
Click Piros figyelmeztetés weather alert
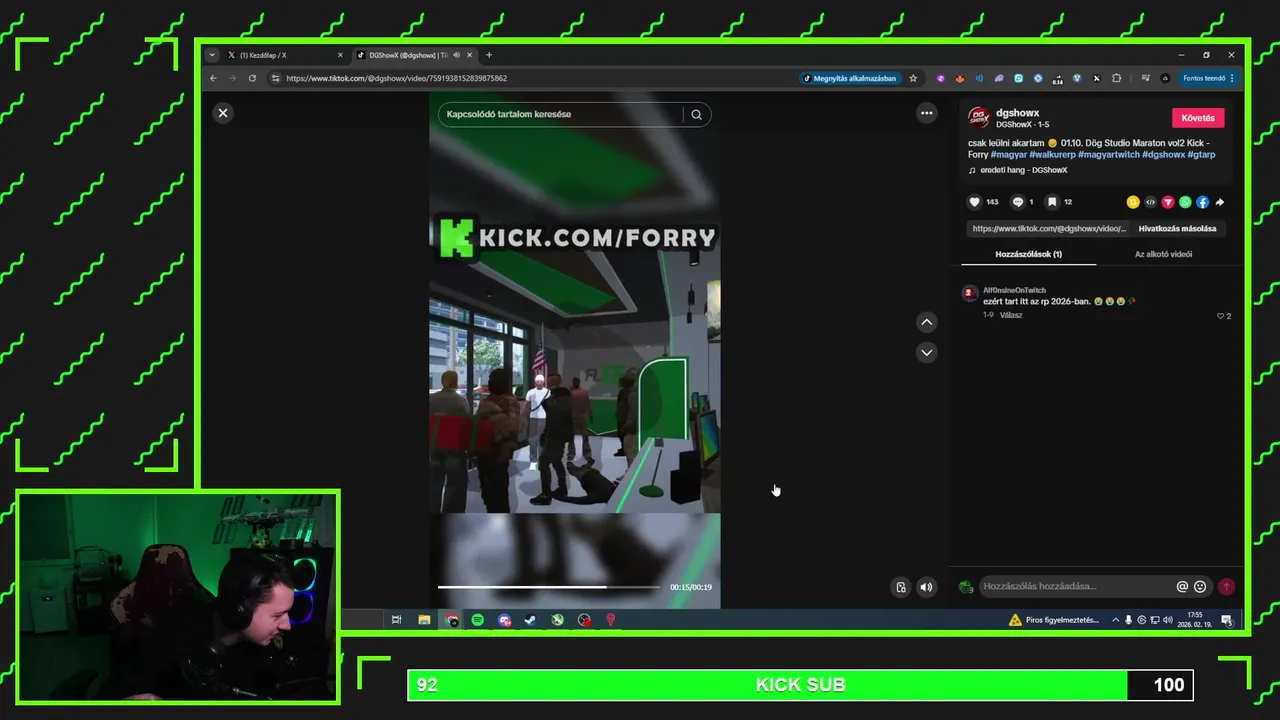[x=1054, y=620]
